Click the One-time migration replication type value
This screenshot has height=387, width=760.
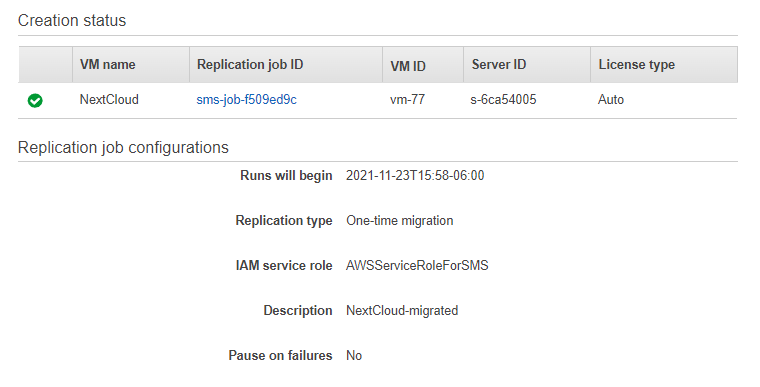click(400, 221)
